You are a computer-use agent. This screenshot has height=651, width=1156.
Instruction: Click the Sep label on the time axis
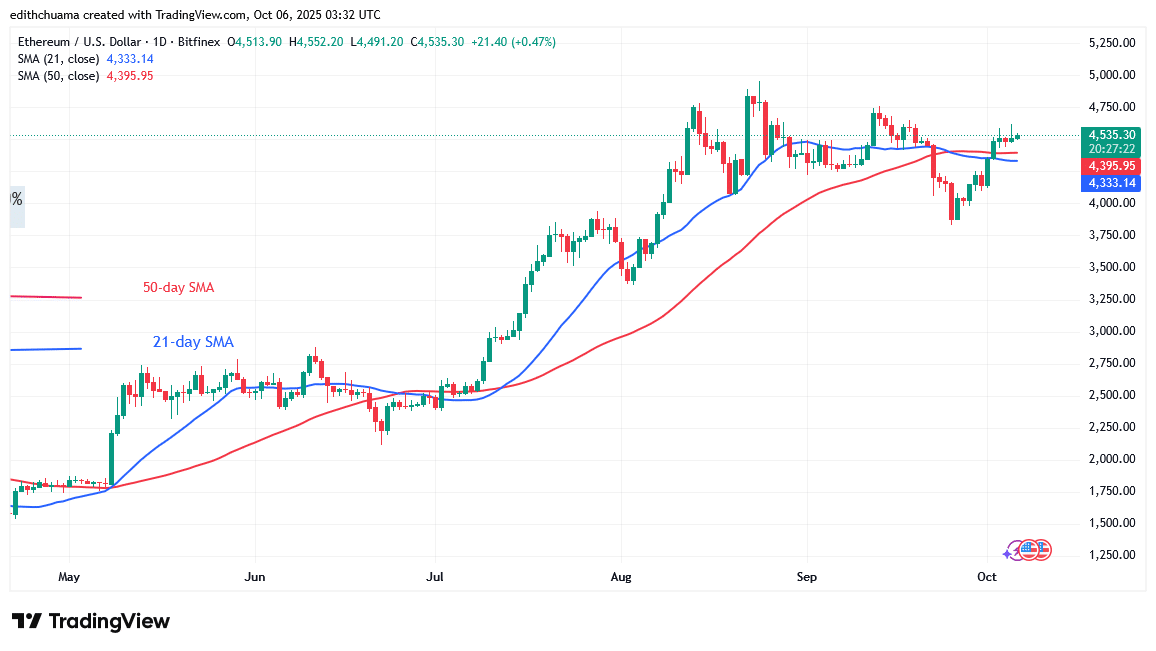[x=807, y=577]
